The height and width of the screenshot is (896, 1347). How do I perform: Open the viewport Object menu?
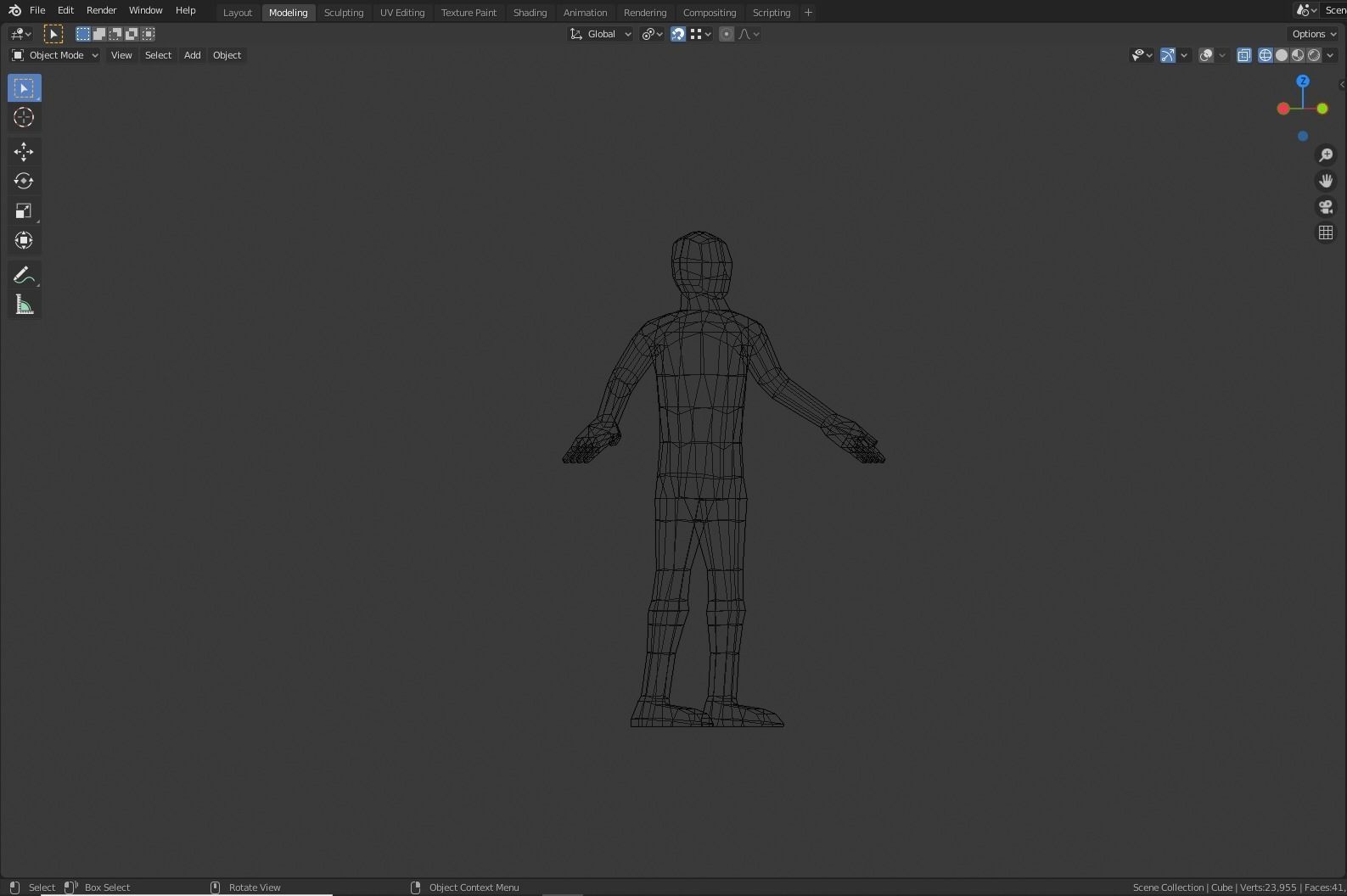pyautogui.click(x=227, y=55)
